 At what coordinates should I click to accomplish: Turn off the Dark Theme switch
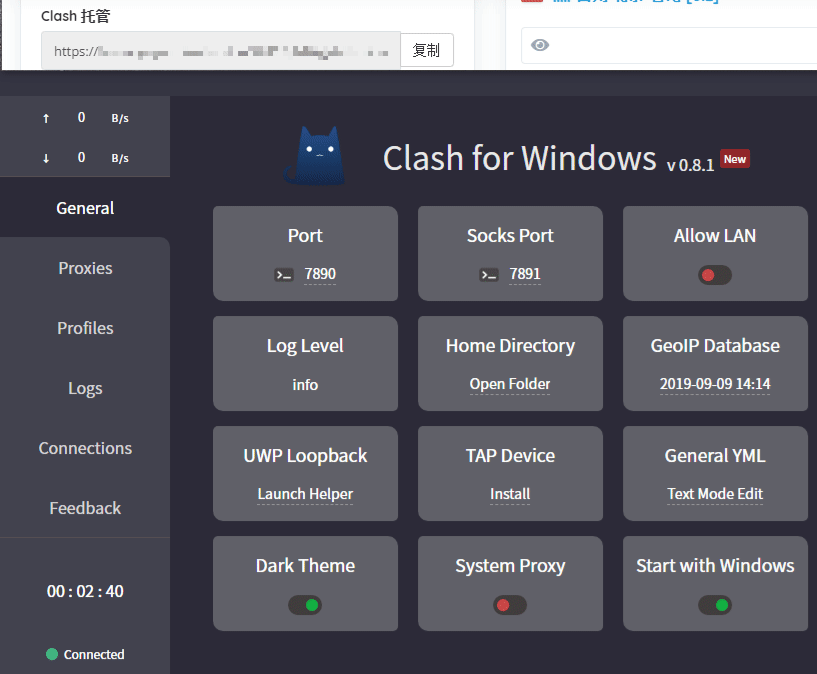tap(305, 605)
